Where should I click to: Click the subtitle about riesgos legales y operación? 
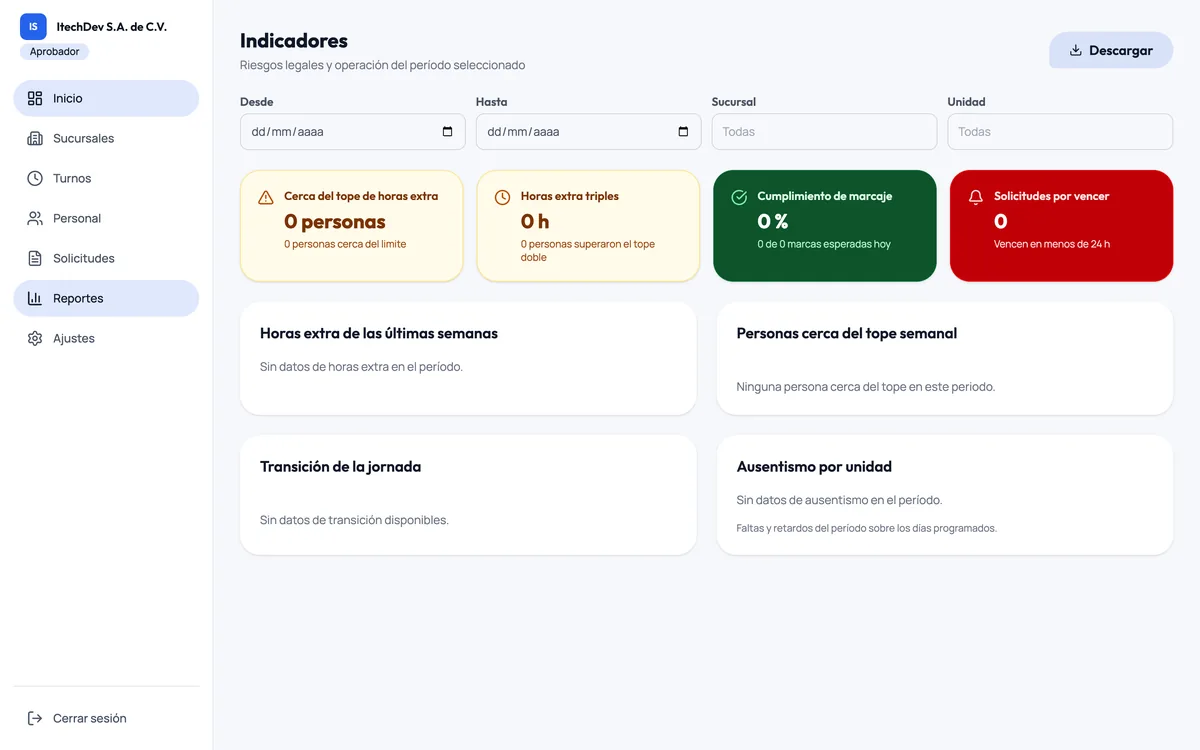pyautogui.click(x=382, y=65)
